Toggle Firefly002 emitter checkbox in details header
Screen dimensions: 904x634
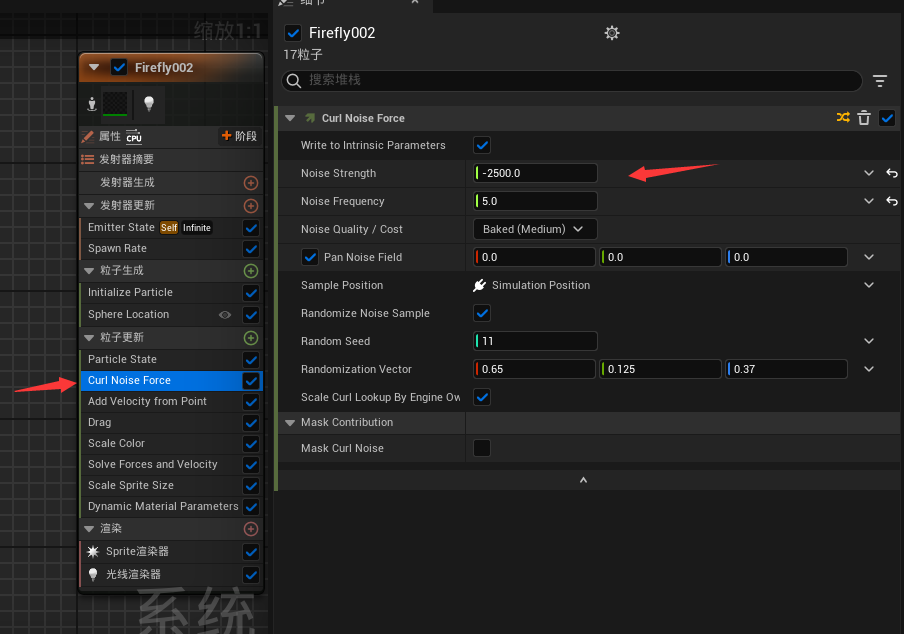[x=293, y=33]
